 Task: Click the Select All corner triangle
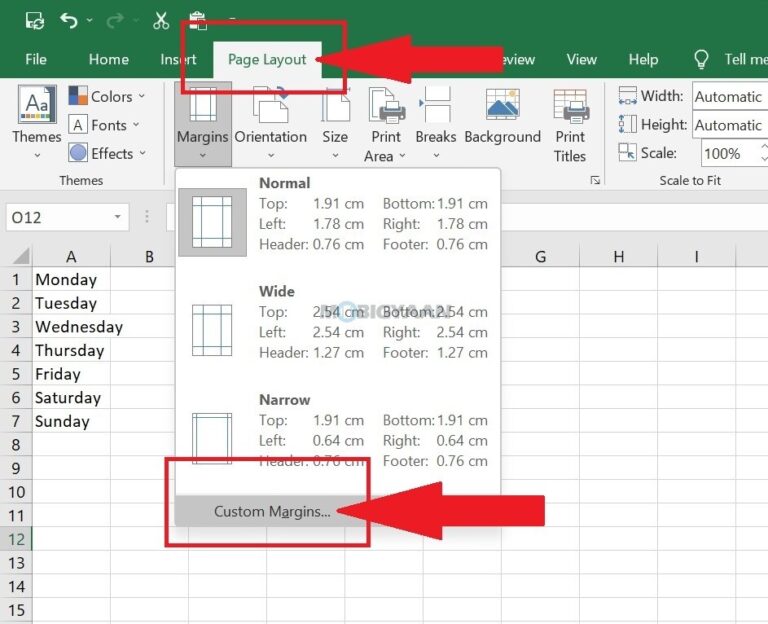point(21,256)
